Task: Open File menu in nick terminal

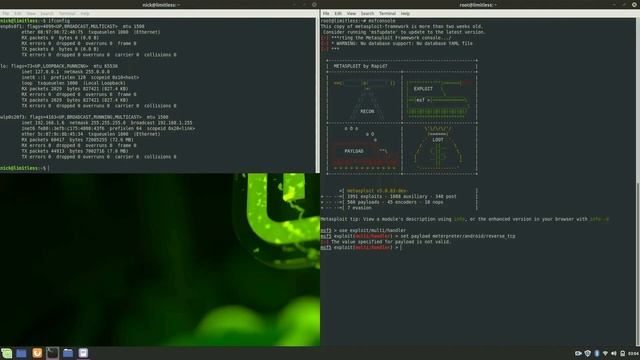Action: point(6,13)
